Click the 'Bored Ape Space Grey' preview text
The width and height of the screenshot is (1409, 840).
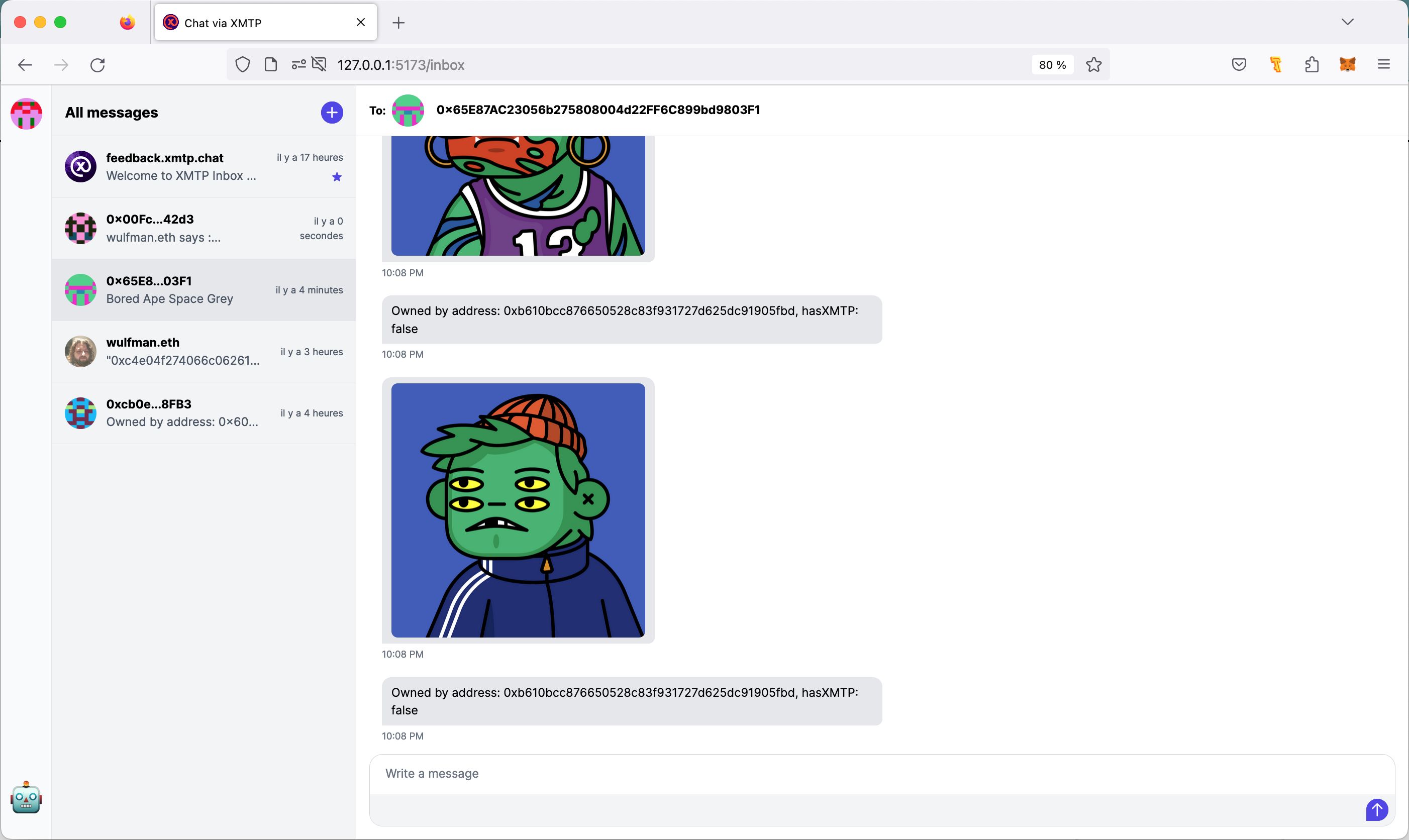tap(170, 299)
